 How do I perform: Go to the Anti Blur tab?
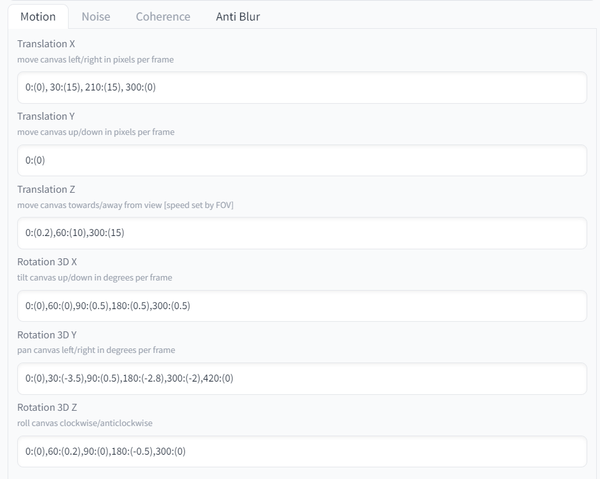tap(238, 16)
